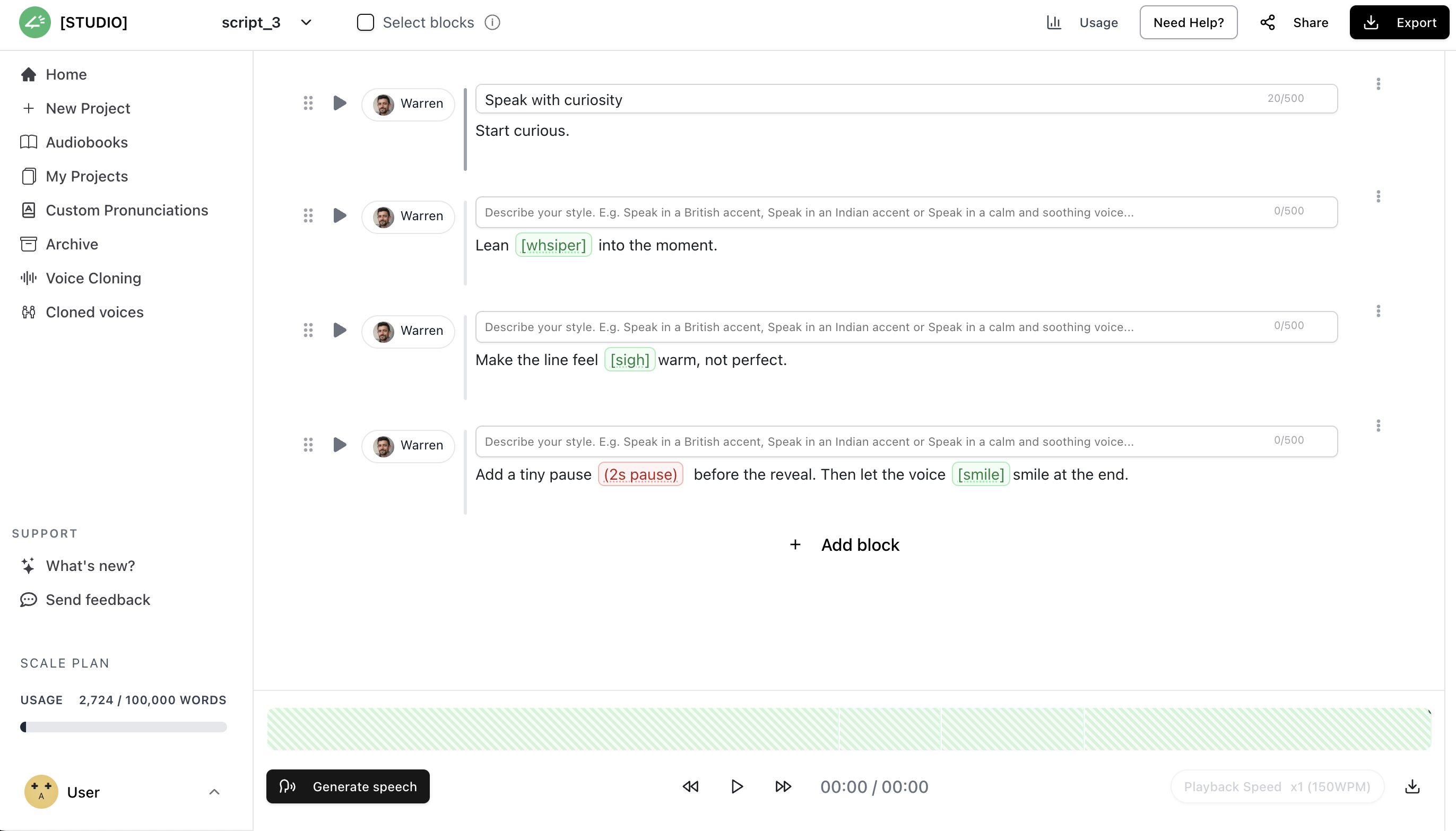Click drag handle of 'Make the line feel' block

tap(308, 331)
